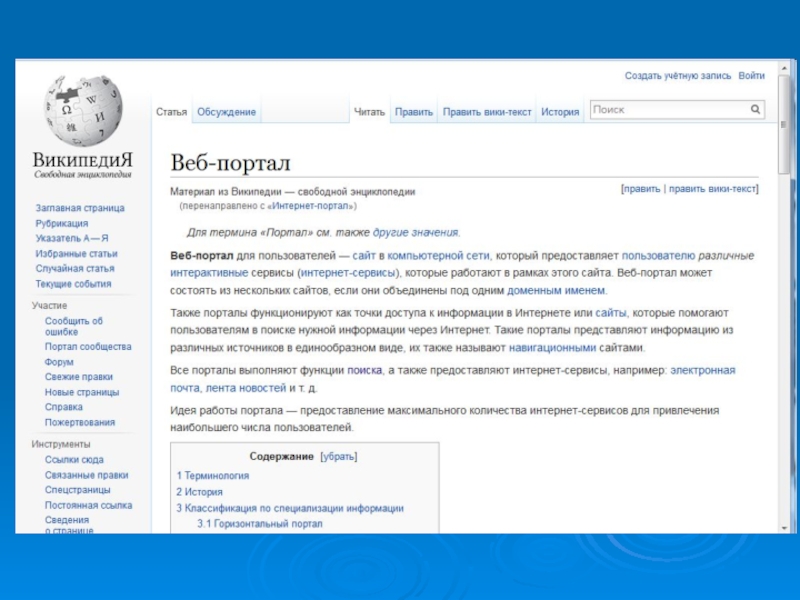Jump to 1 Терминология in contents
The image size is (800, 600).
tap(213, 476)
